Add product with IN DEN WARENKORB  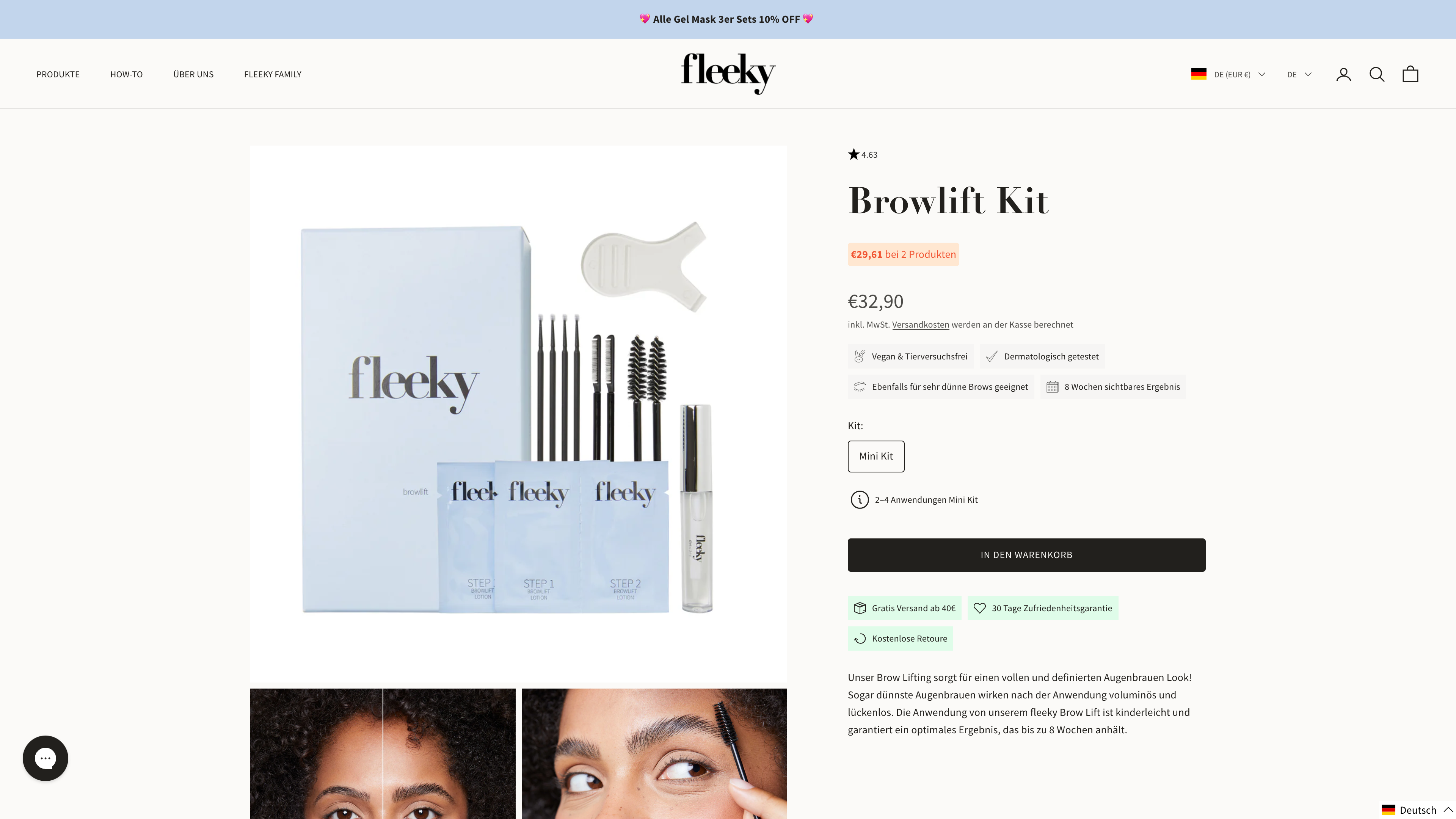(1026, 554)
